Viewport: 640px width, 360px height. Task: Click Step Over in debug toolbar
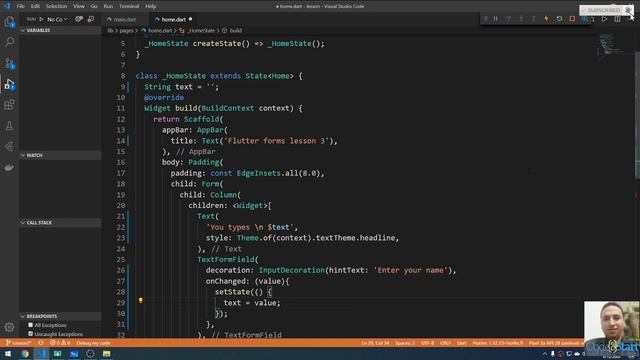[508, 19]
